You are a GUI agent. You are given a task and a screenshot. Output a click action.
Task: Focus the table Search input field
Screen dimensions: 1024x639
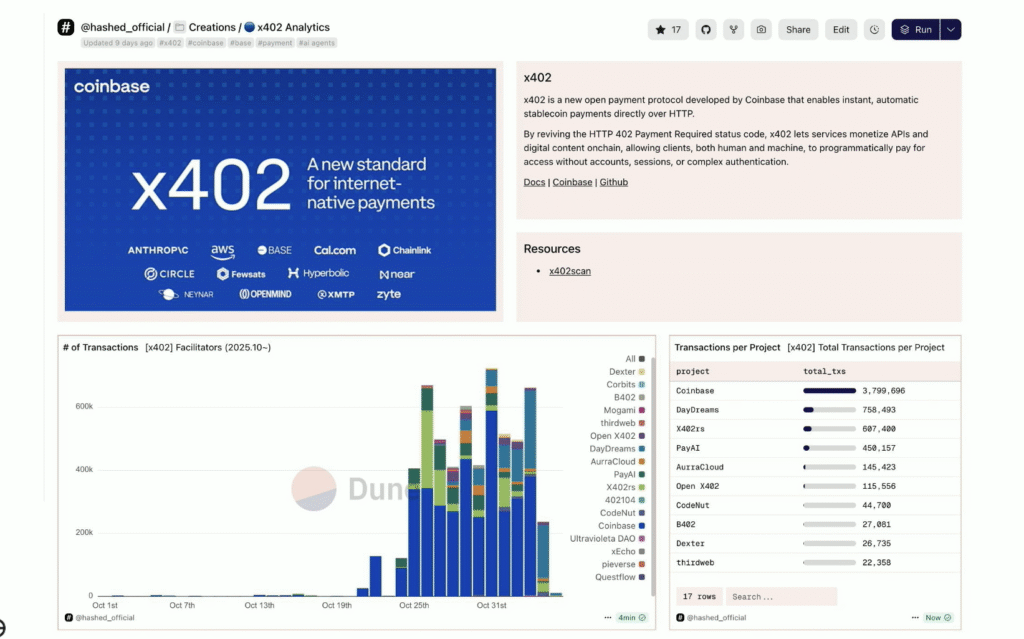[x=780, y=597]
